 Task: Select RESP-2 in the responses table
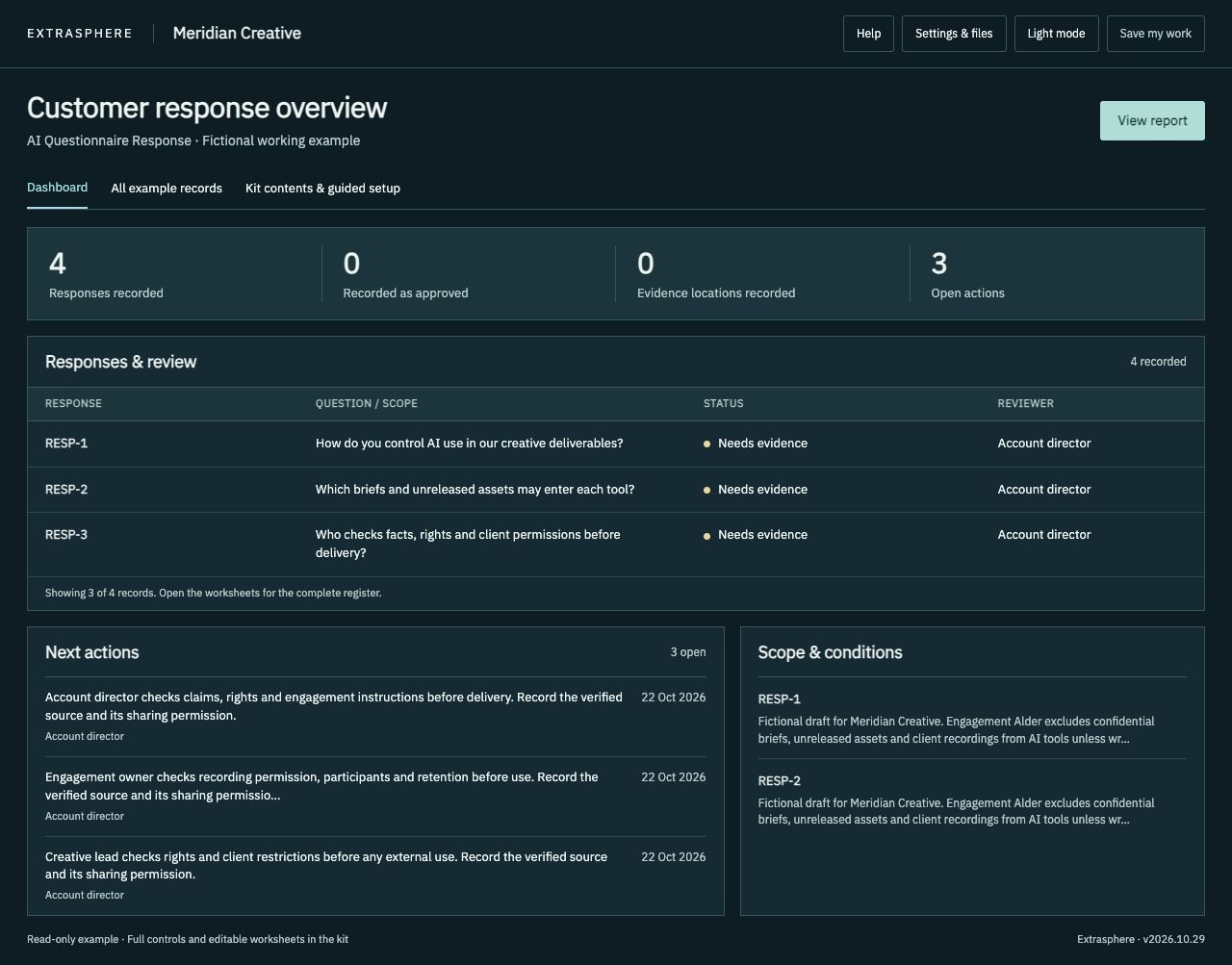(x=66, y=490)
